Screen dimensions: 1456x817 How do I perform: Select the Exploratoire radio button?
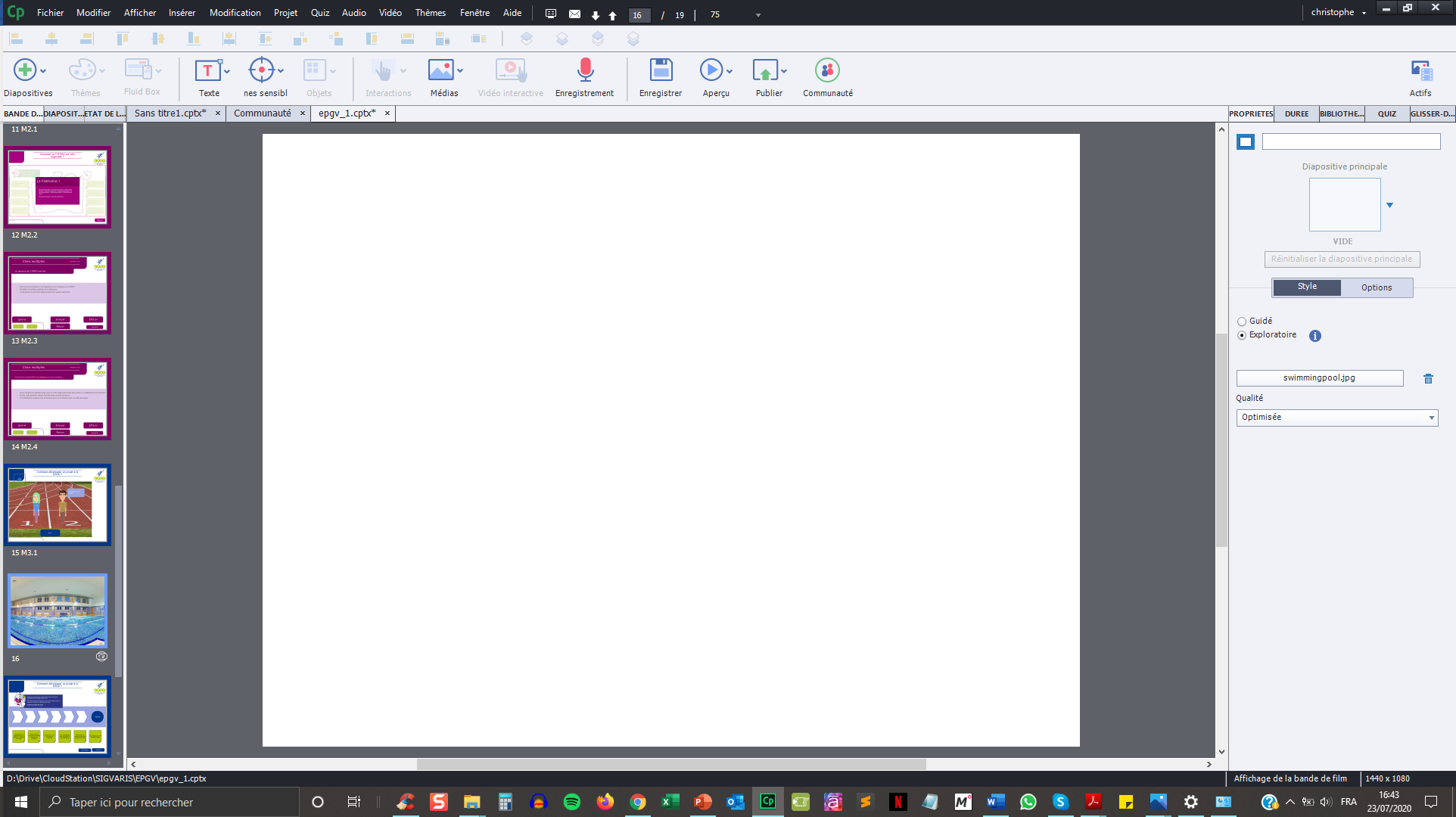tap(1242, 335)
